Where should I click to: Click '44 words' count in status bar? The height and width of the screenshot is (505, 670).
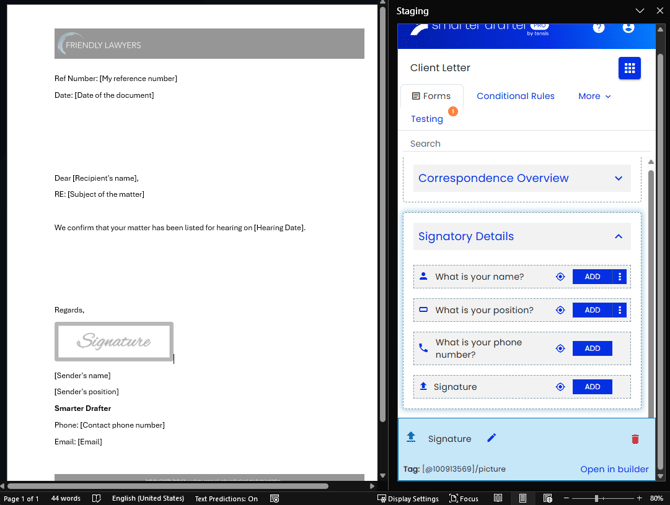tap(66, 499)
